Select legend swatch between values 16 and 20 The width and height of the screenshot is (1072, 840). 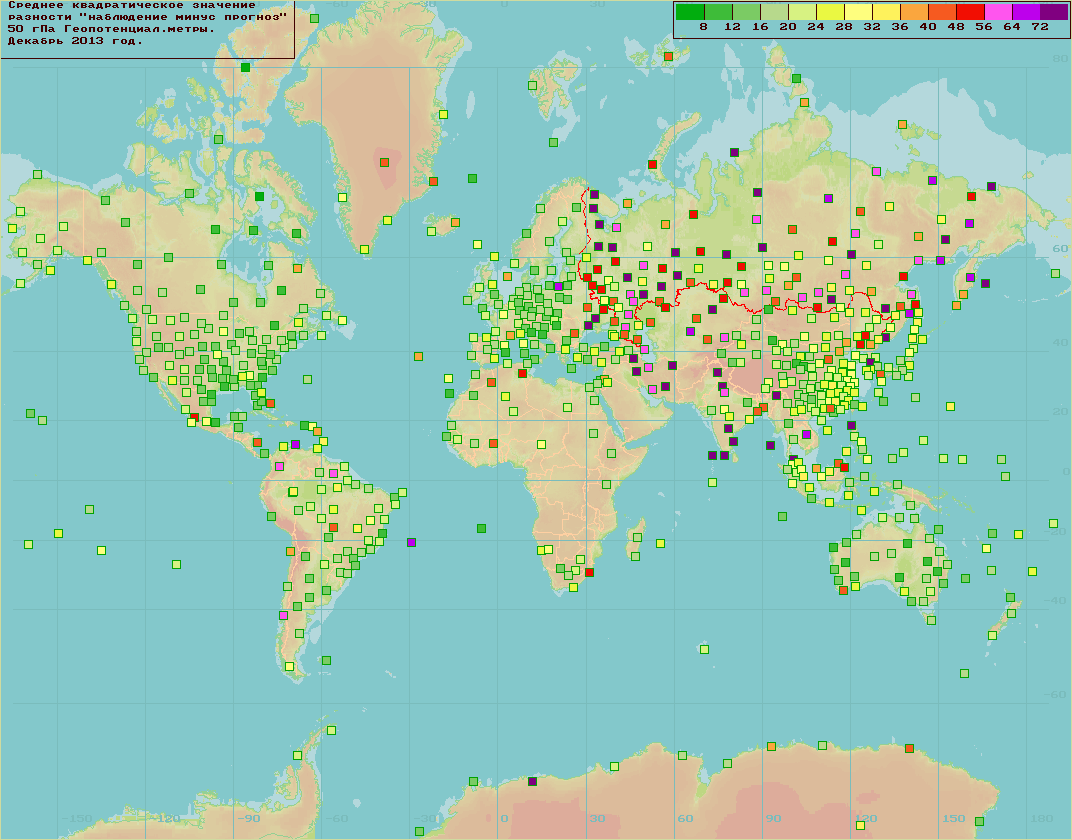pos(774,12)
